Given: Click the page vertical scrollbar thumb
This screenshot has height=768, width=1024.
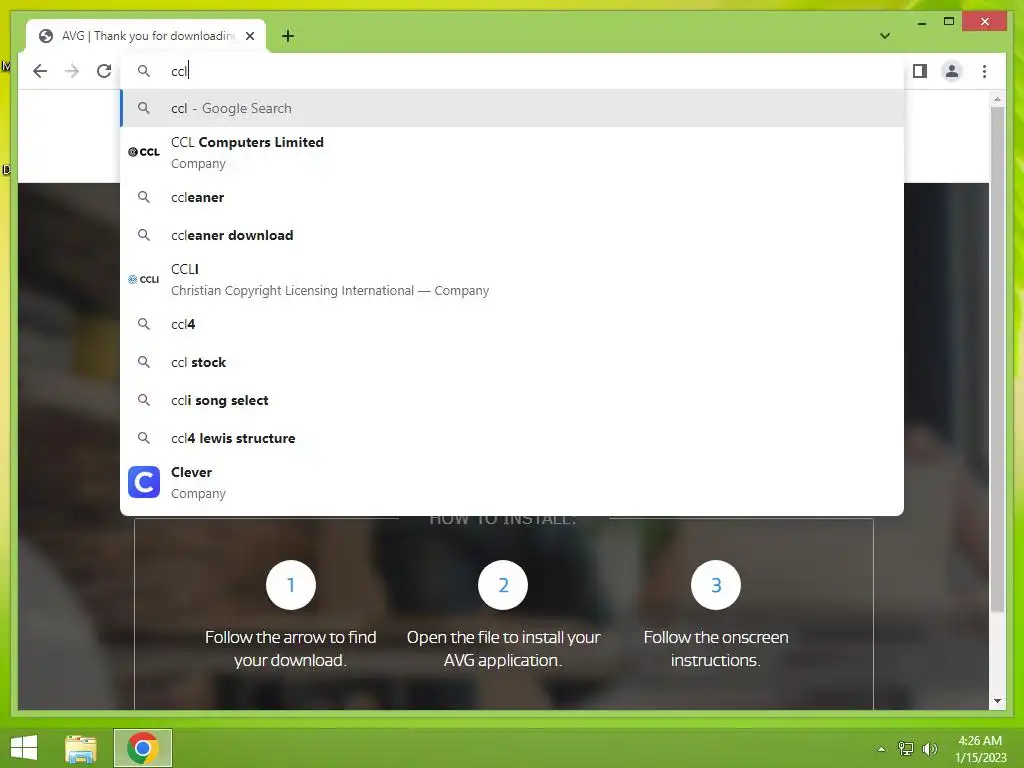Looking at the screenshot, I should (x=997, y=359).
